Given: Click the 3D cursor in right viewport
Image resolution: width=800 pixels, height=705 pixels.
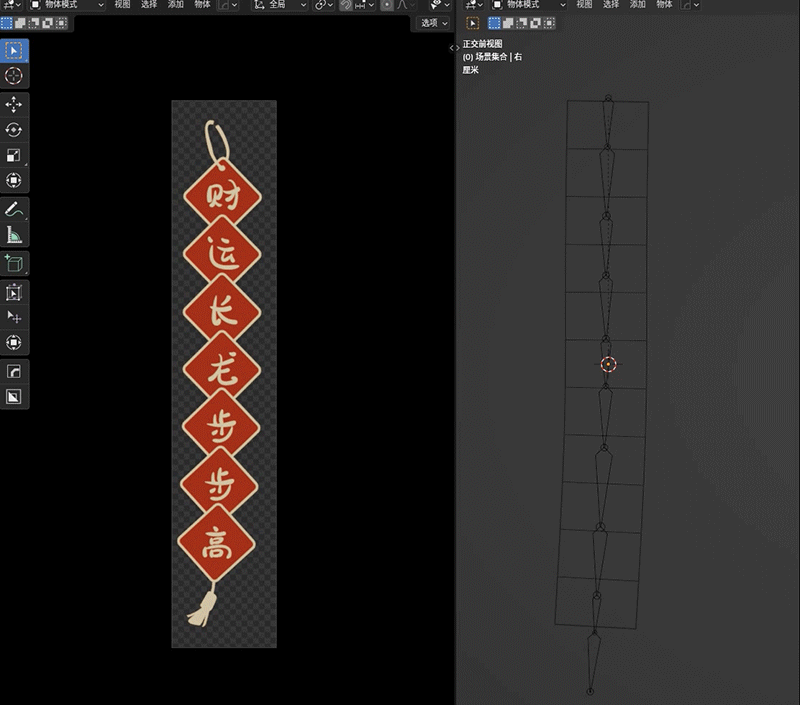Looking at the screenshot, I should (608, 364).
